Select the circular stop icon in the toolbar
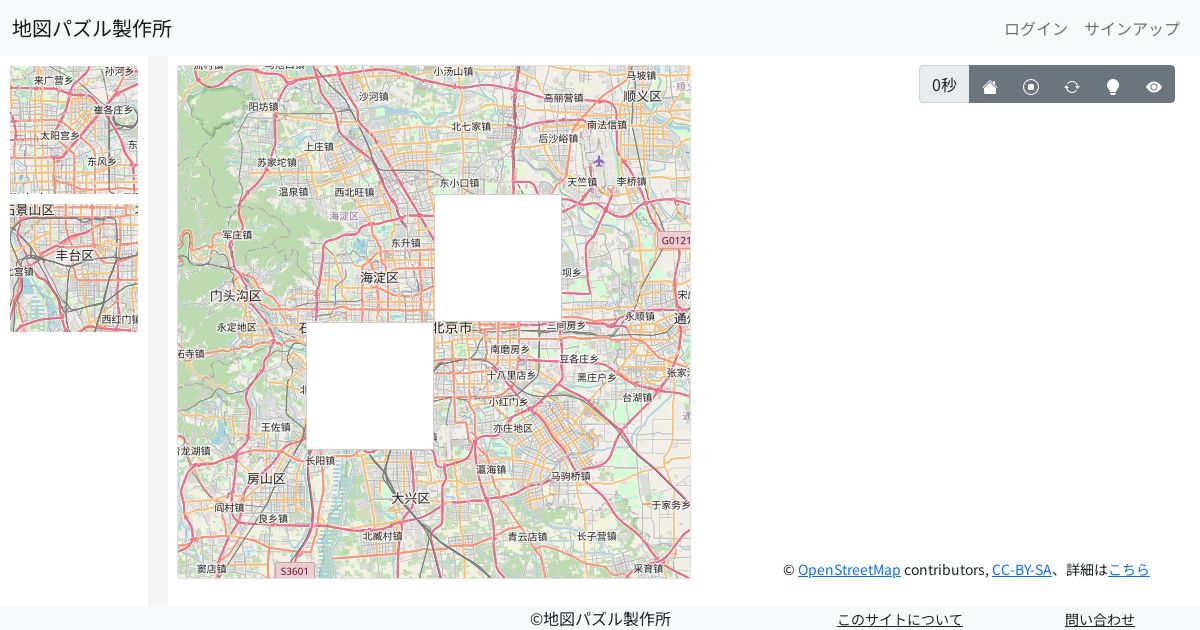The height and width of the screenshot is (630, 1200). point(1031,86)
